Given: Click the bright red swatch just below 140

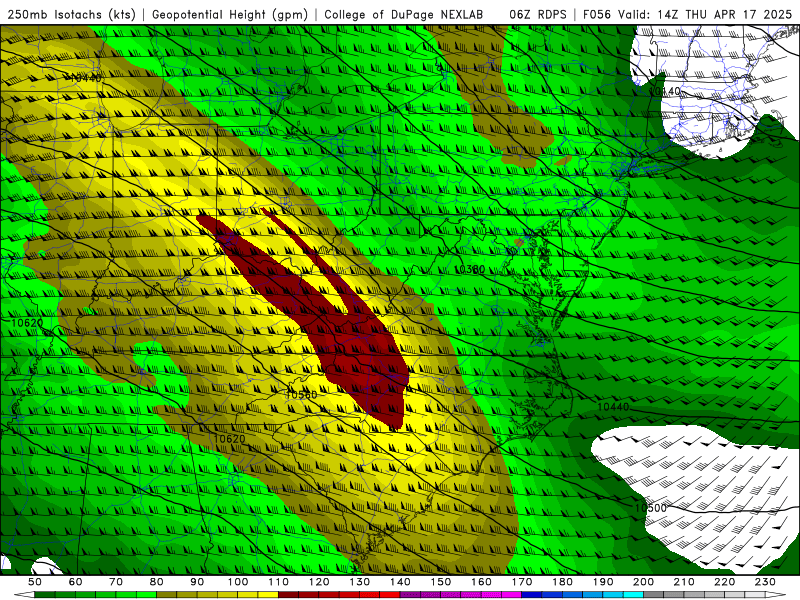Looking at the screenshot, I should [x=390, y=595].
